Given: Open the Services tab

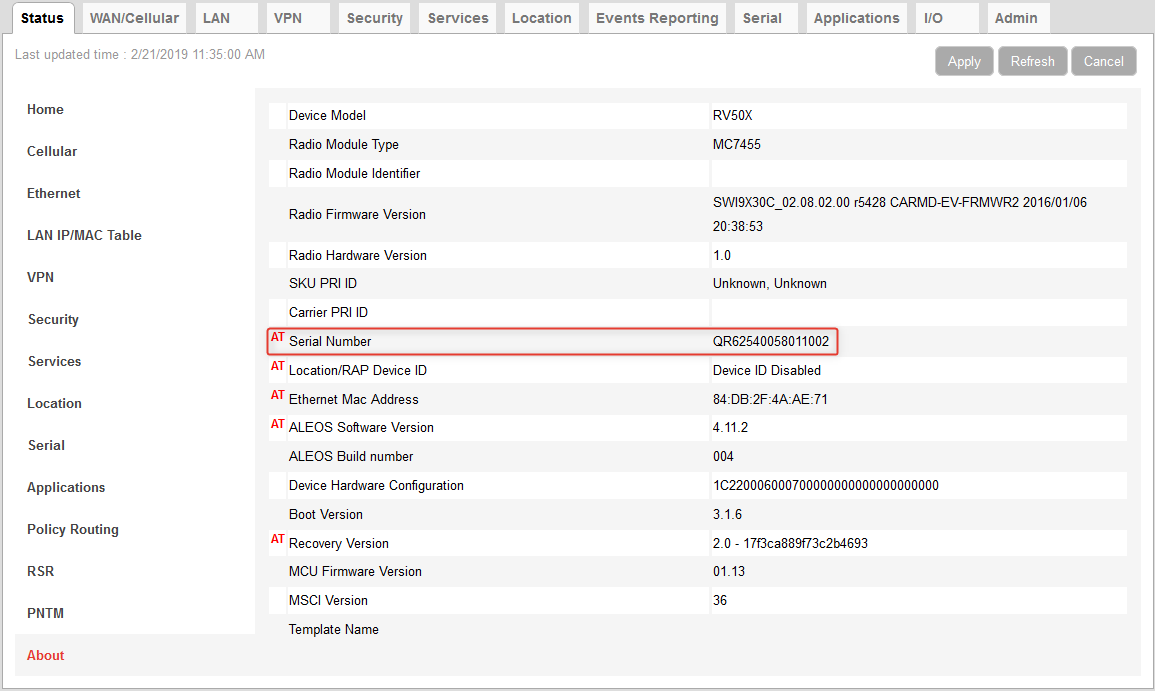Looking at the screenshot, I should pos(457,17).
